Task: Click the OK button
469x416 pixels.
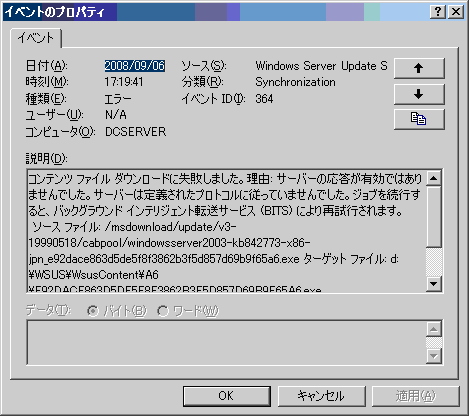Action: point(227,396)
